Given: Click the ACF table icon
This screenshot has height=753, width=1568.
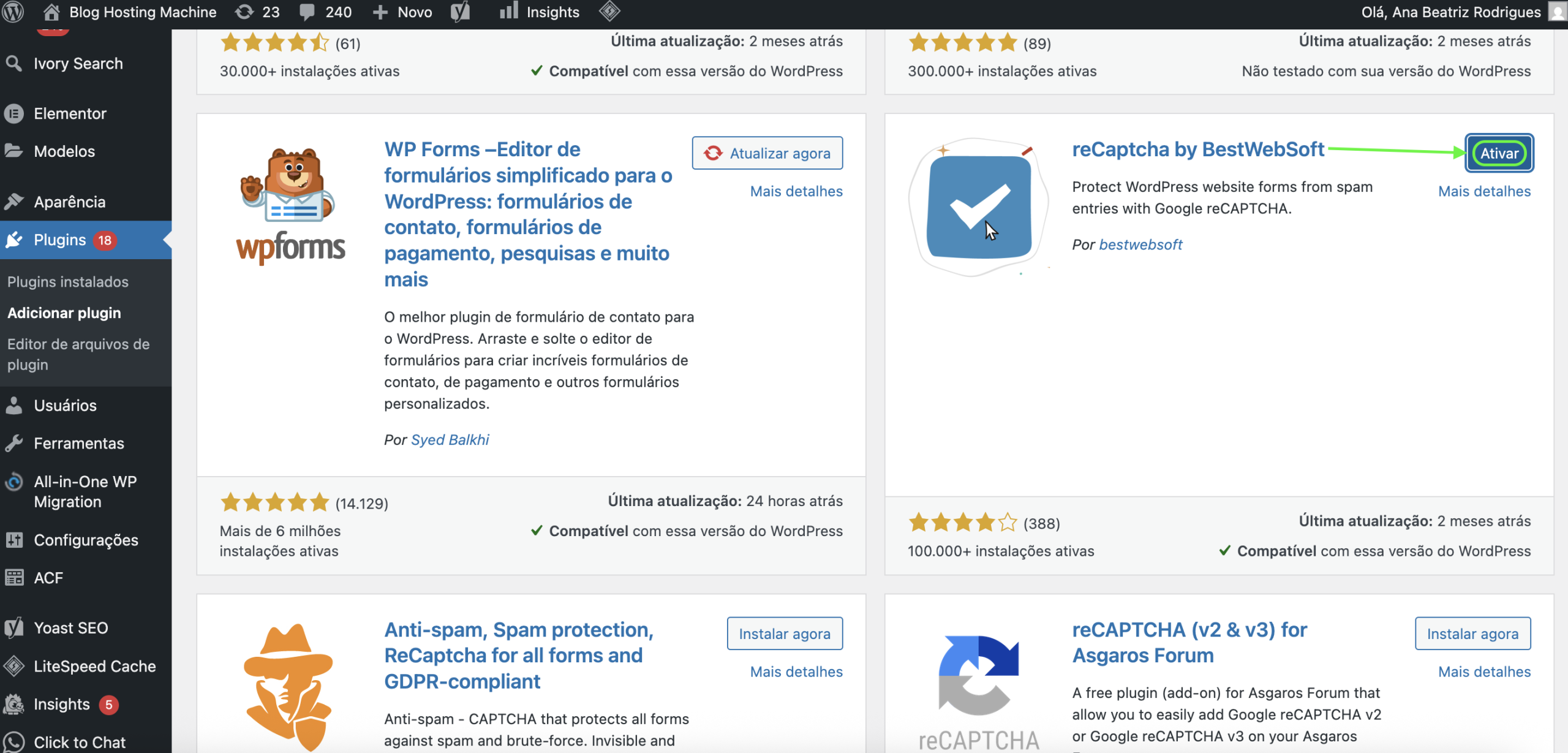Looking at the screenshot, I should coord(13,578).
